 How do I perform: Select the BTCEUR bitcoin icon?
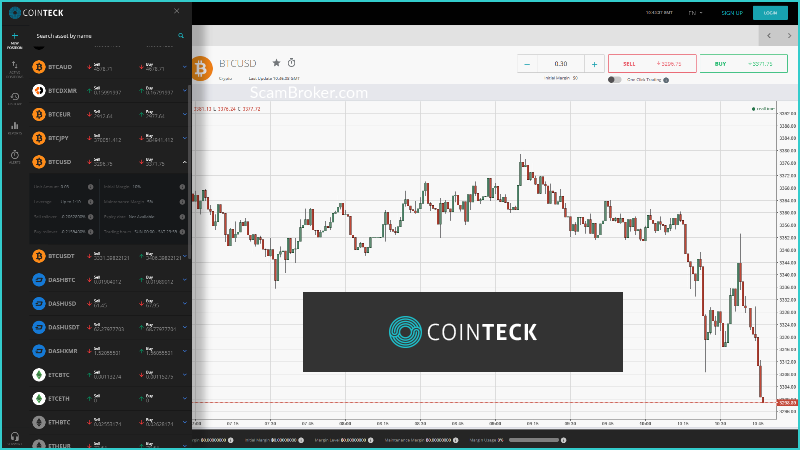(x=39, y=114)
